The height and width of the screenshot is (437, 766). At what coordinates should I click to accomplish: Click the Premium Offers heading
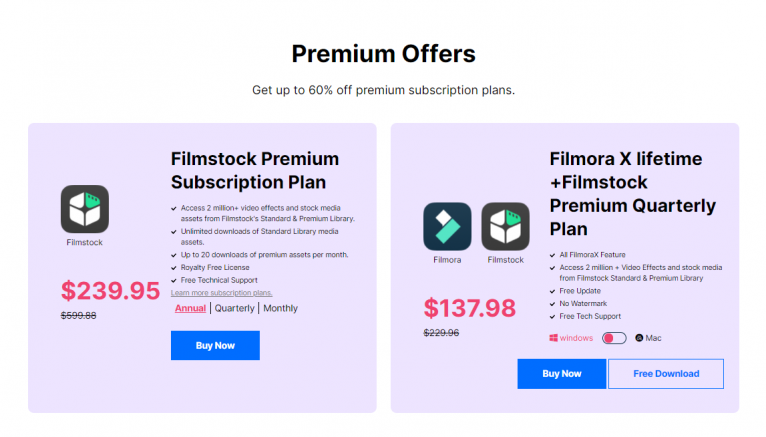pos(383,53)
